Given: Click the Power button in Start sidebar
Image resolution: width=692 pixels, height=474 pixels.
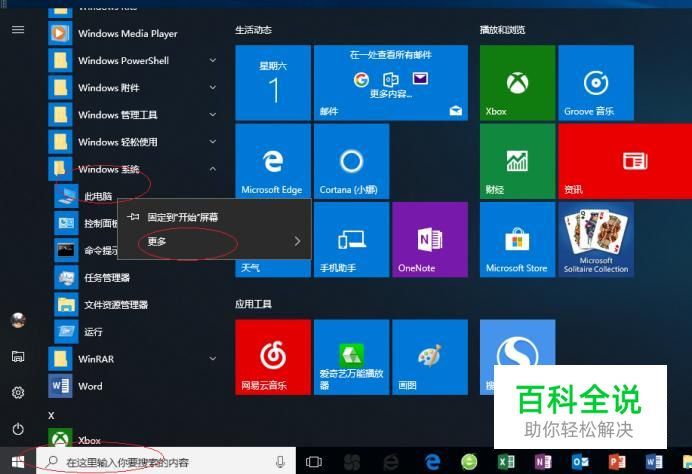Looking at the screenshot, I should pyautogui.click(x=18, y=429).
